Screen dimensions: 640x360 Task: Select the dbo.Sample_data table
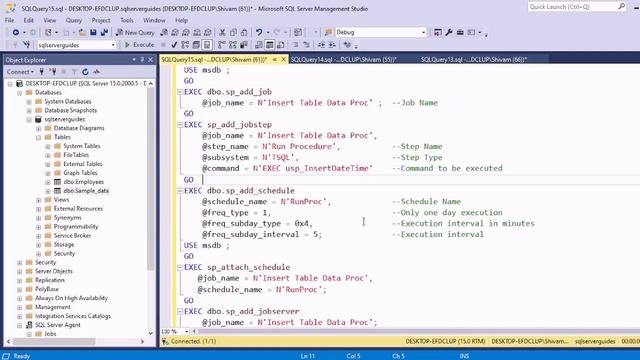(86, 191)
